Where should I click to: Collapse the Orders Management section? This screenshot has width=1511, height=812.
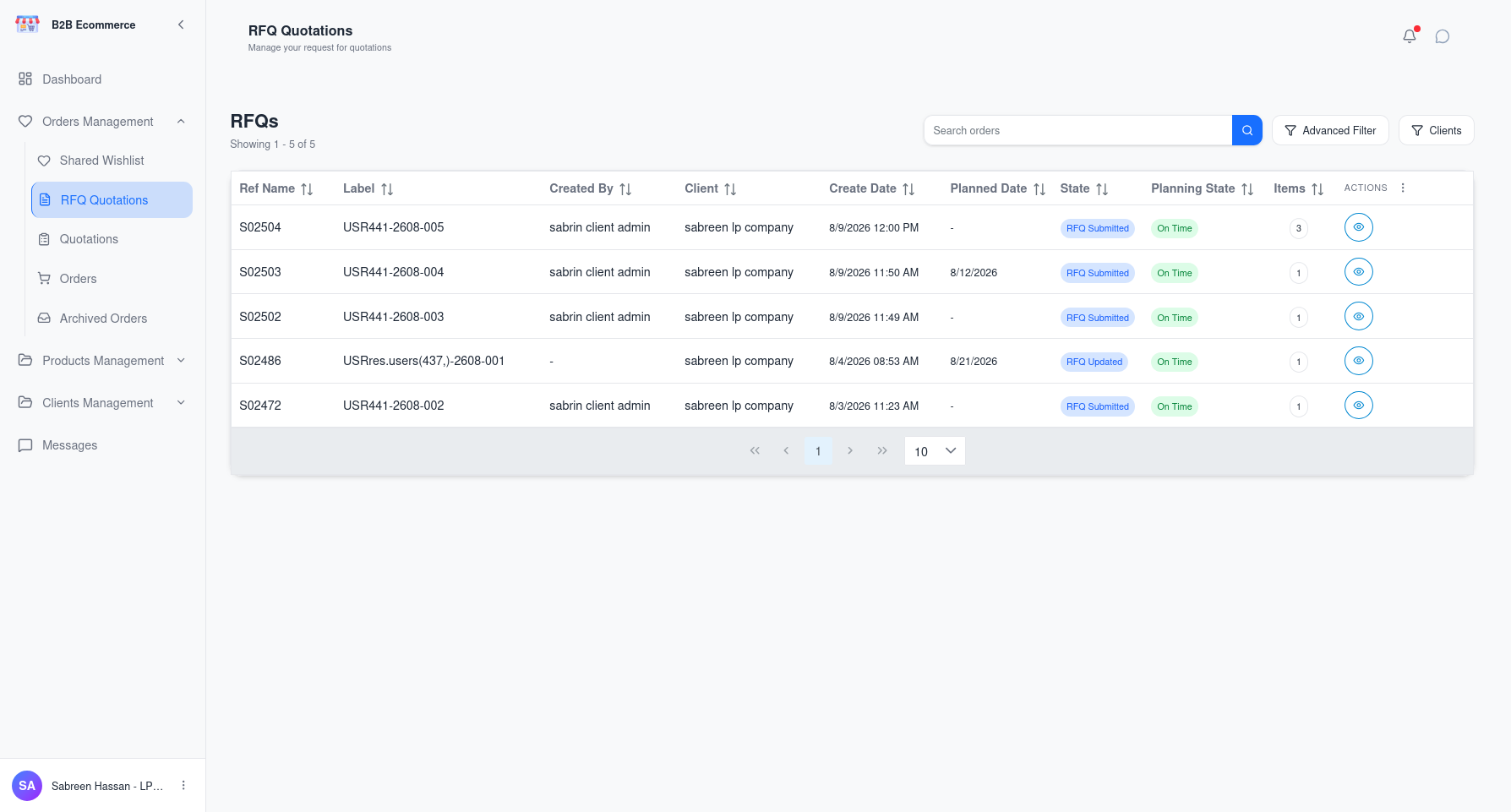pos(102,122)
